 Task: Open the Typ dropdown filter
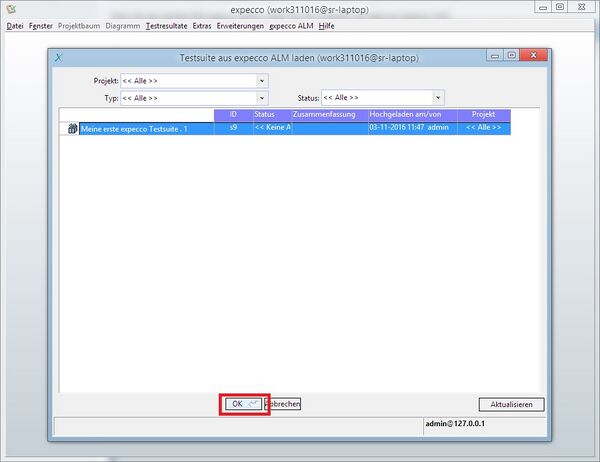(262, 98)
